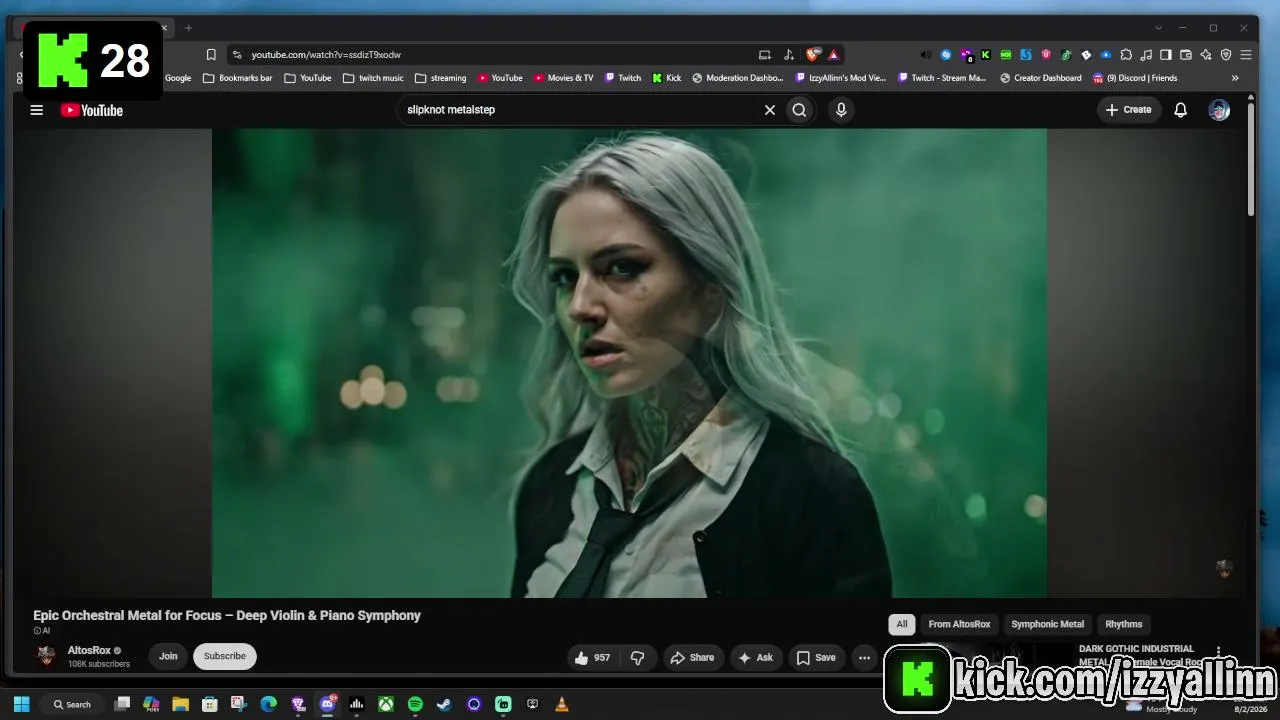The height and width of the screenshot is (720, 1280).
Task: Go to the YouTube home logo
Action: point(92,110)
